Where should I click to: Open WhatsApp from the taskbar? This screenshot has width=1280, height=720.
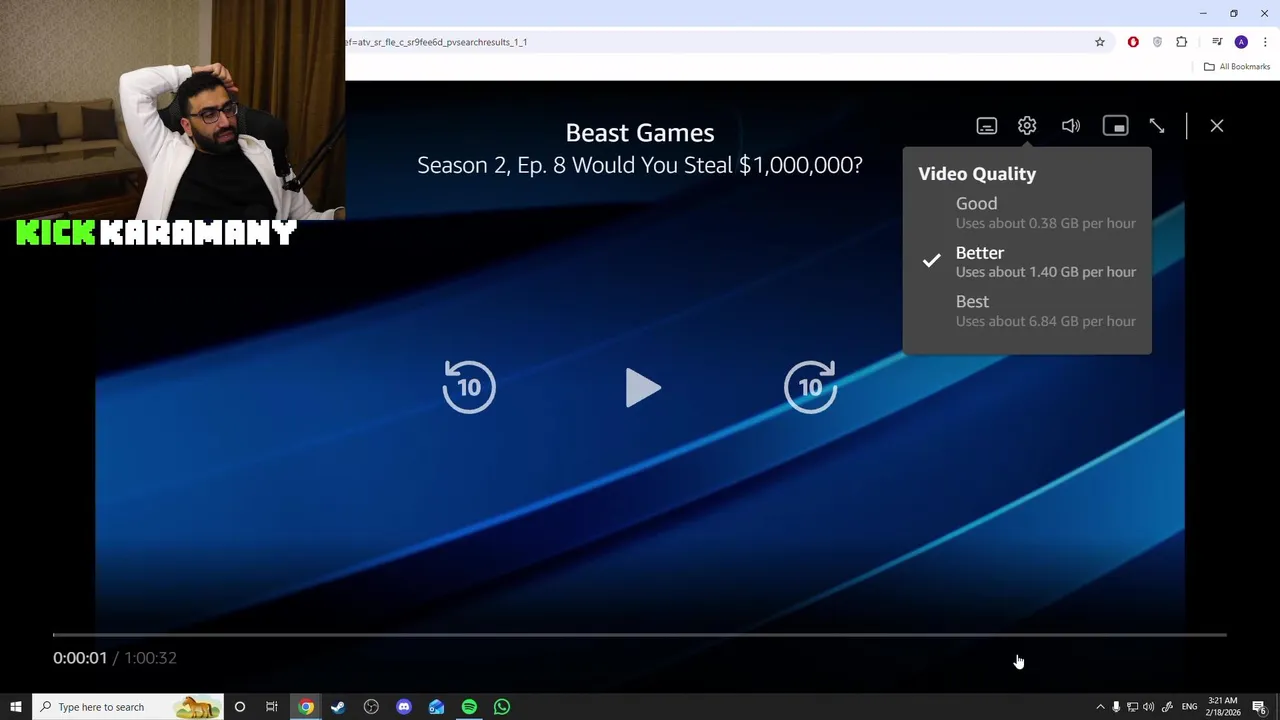502,707
